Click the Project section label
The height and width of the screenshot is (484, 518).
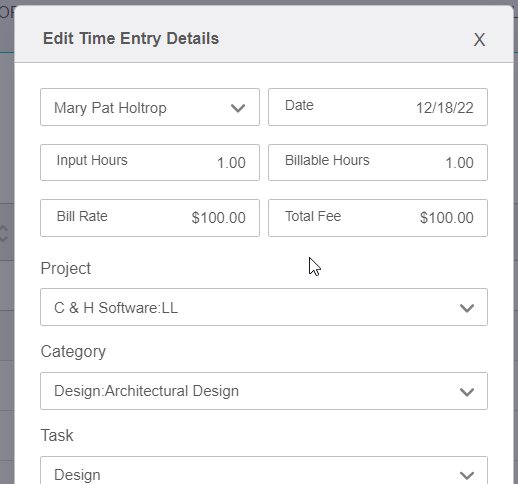click(66, 269)
